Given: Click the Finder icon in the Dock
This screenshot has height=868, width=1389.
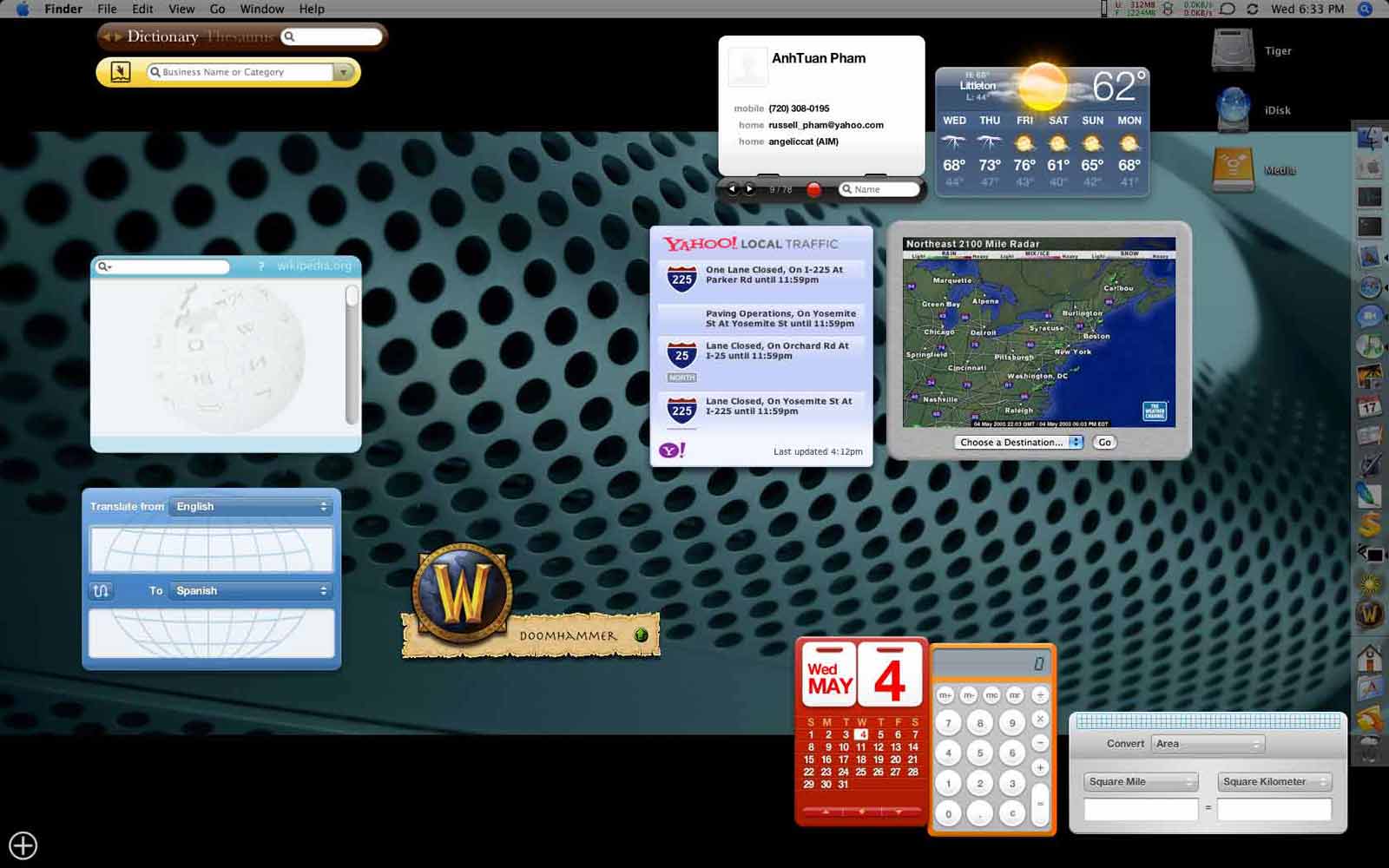Looking at the screenshot, I should pyautogui.click(x=1369, y=137).
